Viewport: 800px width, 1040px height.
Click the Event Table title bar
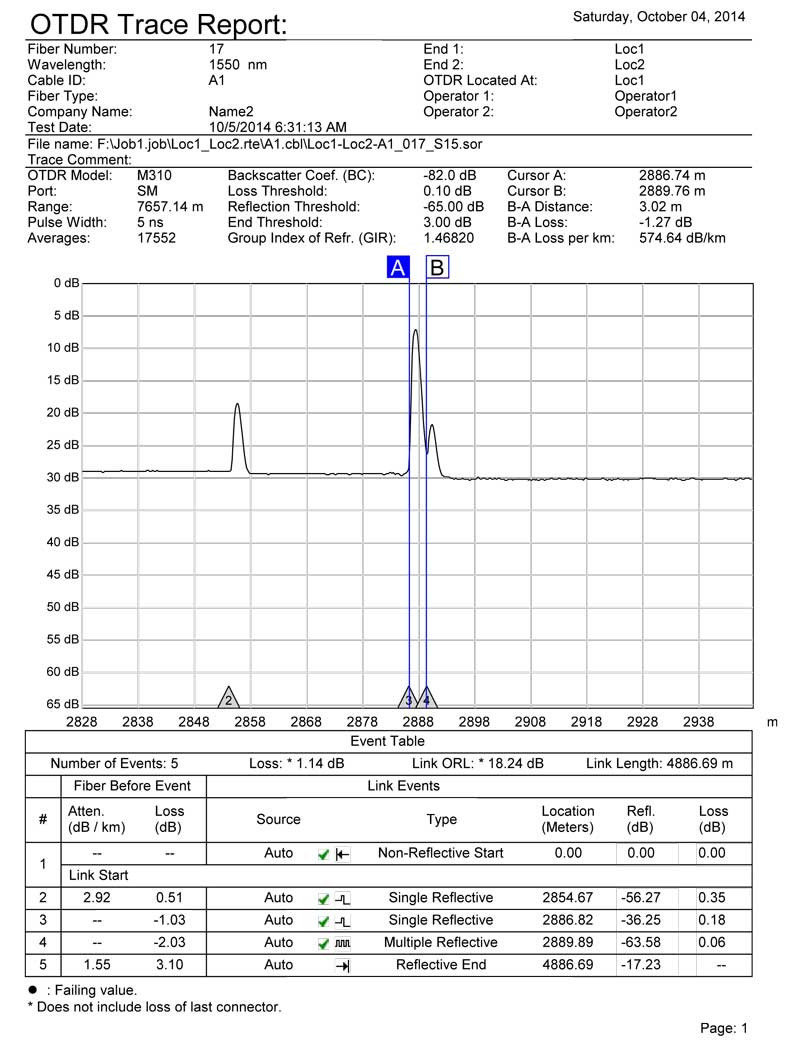387,741
